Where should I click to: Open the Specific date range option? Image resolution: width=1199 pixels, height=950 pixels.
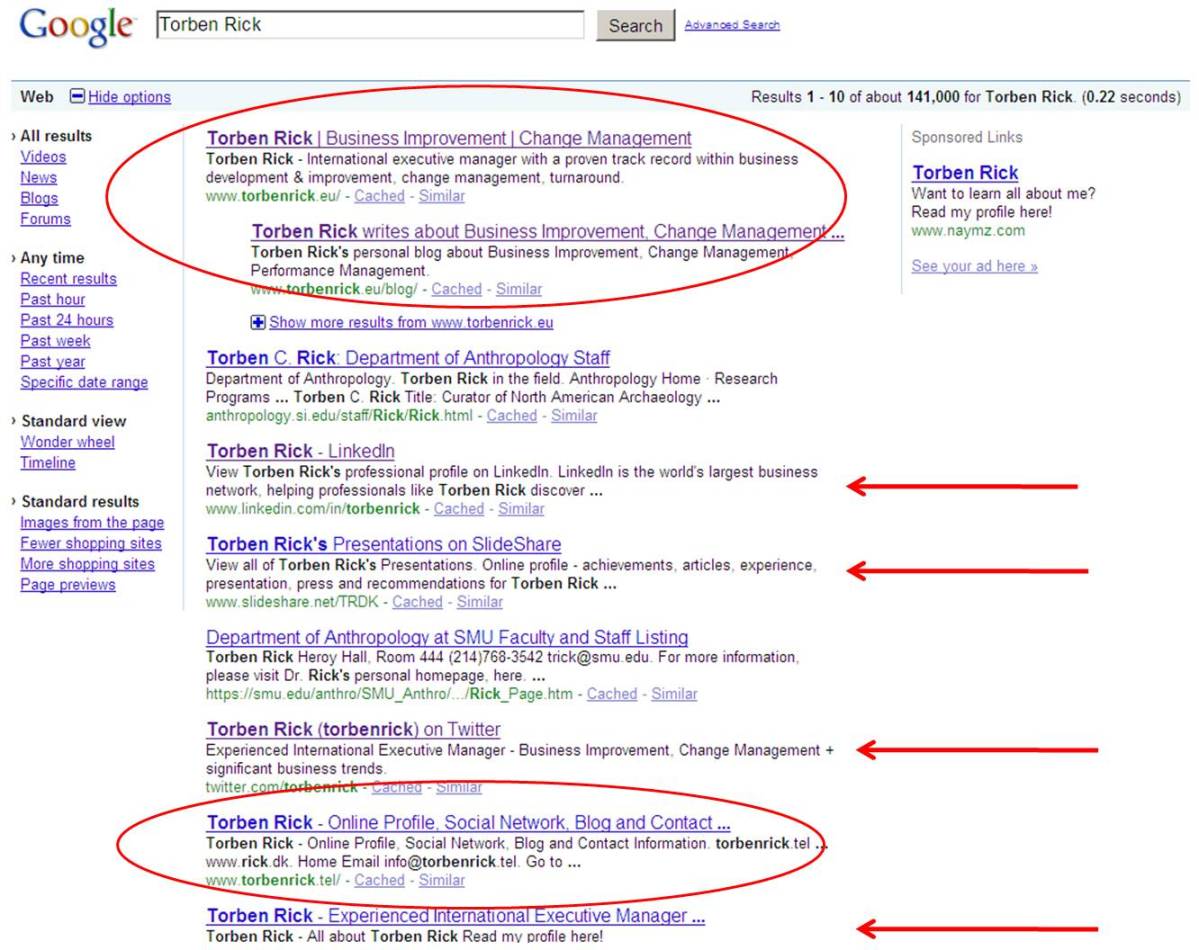point(84,382)
